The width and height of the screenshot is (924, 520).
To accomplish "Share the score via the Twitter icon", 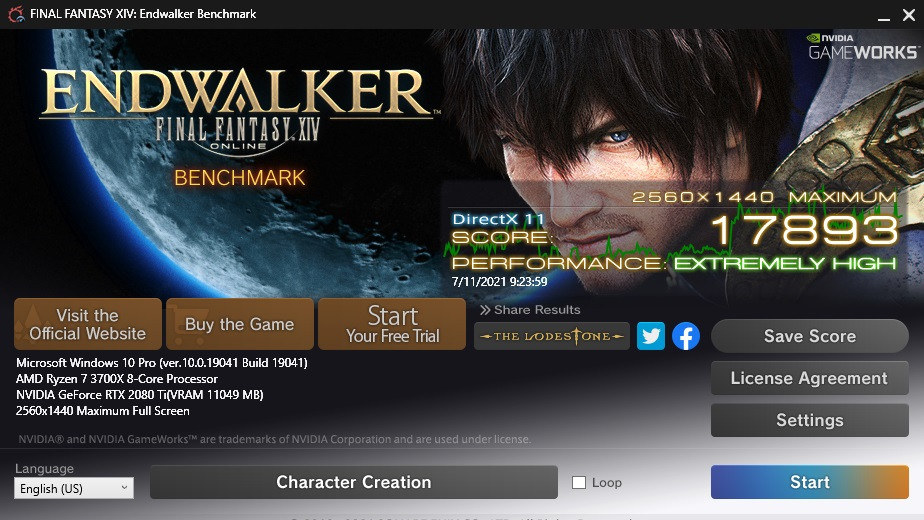I will click(x=651, y=336).
